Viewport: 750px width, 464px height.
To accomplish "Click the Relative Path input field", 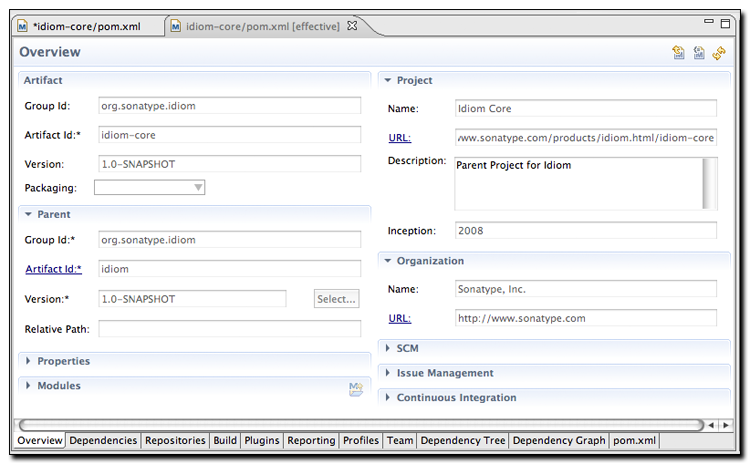I will pos(229,329).
